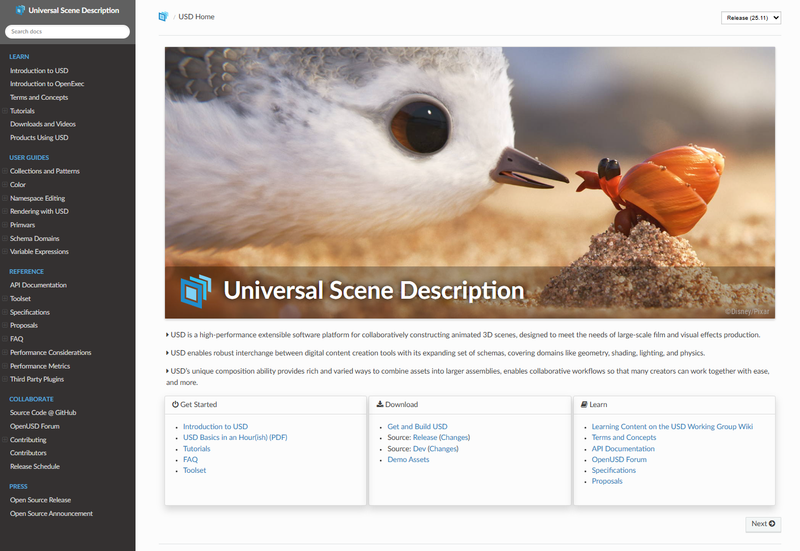This screenshot has height=551, width=800.
Task: Expand the Rendering with USD sidebar section
Action: 5,212
